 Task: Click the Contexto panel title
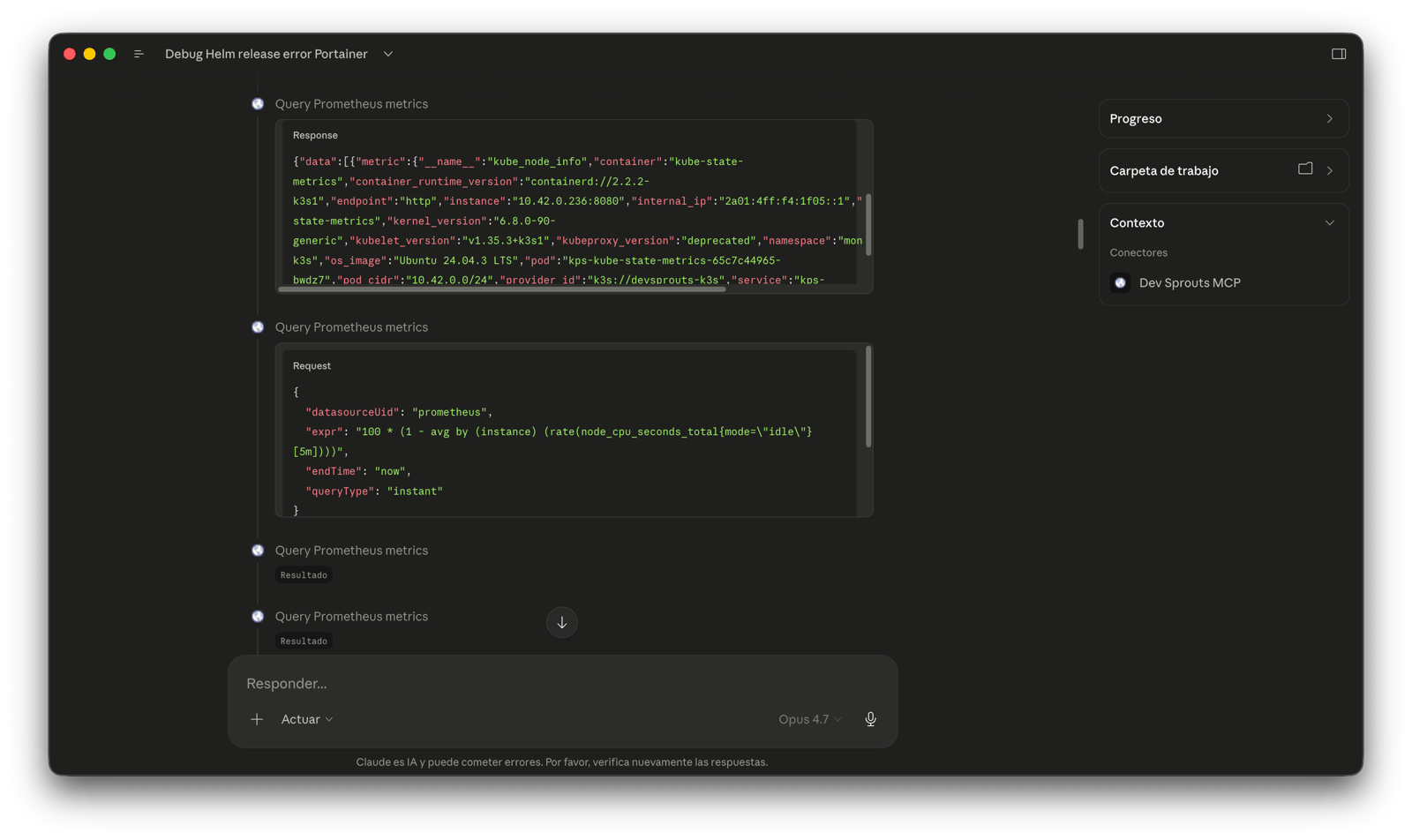coord(1137,222)
